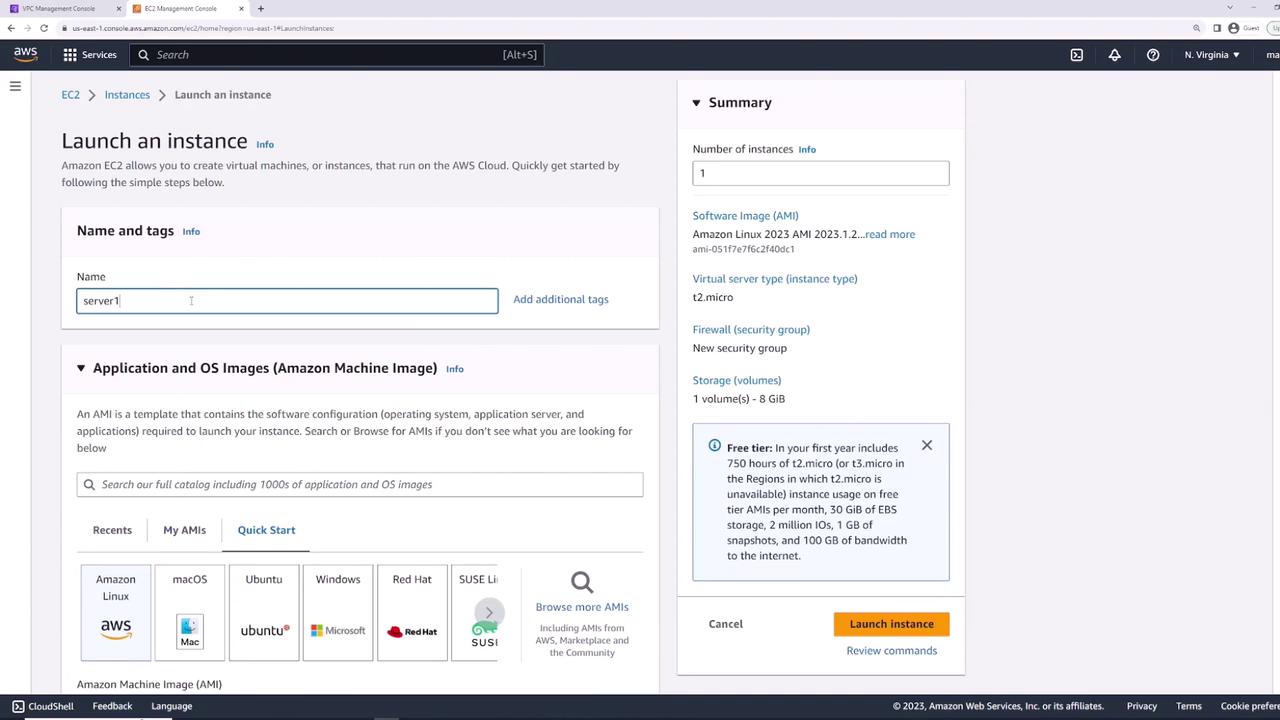
Task: Click the AMI catalog search box
Action: coord(360,485)
